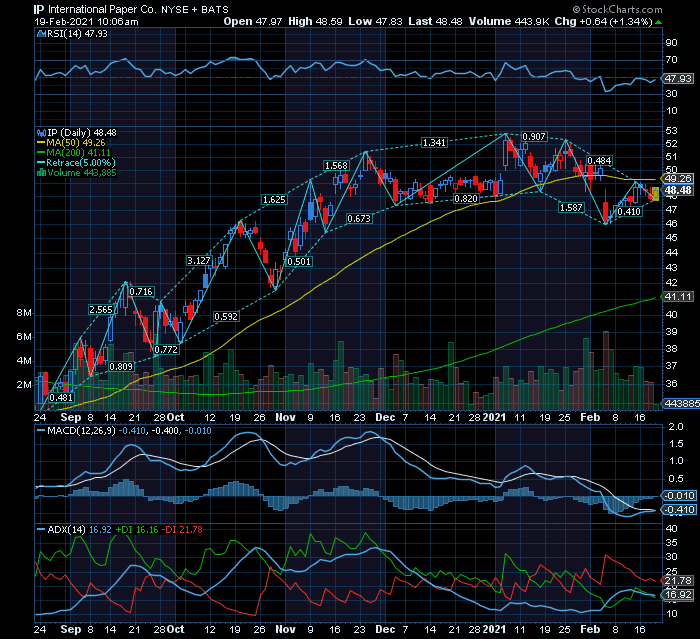The image size is (700, 639).
Task: Click the 0.592 retracement label
Action: (226, 317)
